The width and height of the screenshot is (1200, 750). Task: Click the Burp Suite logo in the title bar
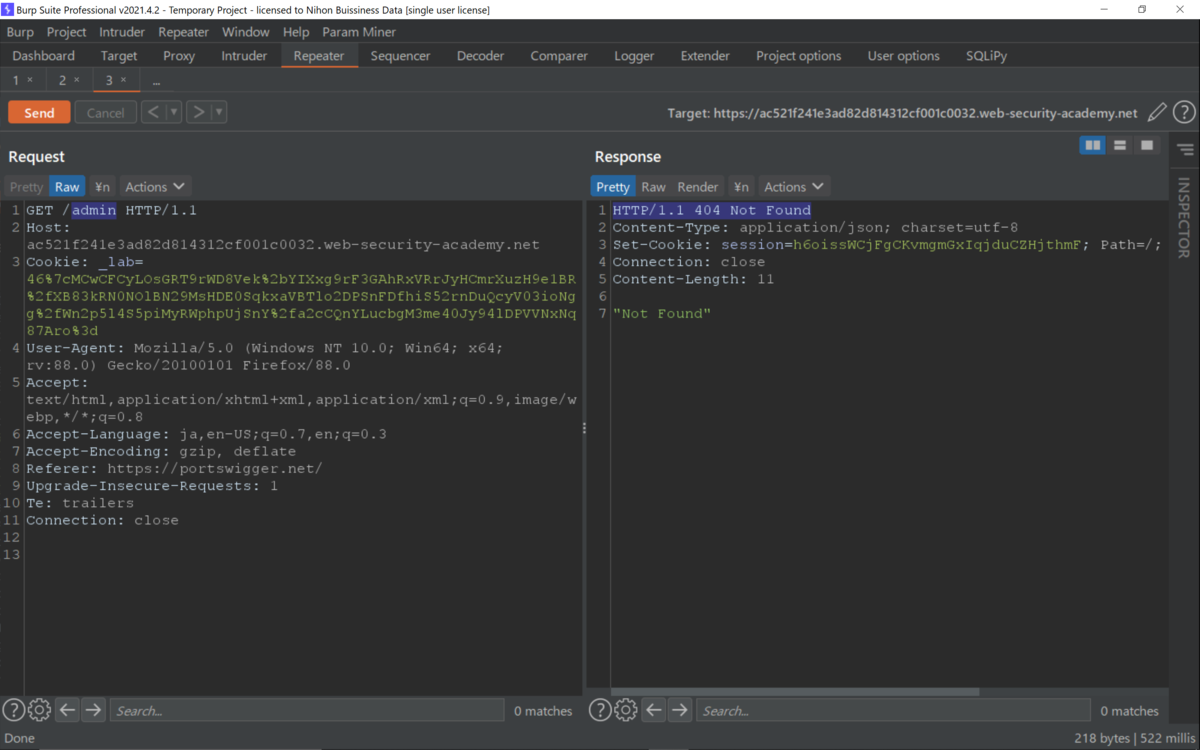point(9,9)
